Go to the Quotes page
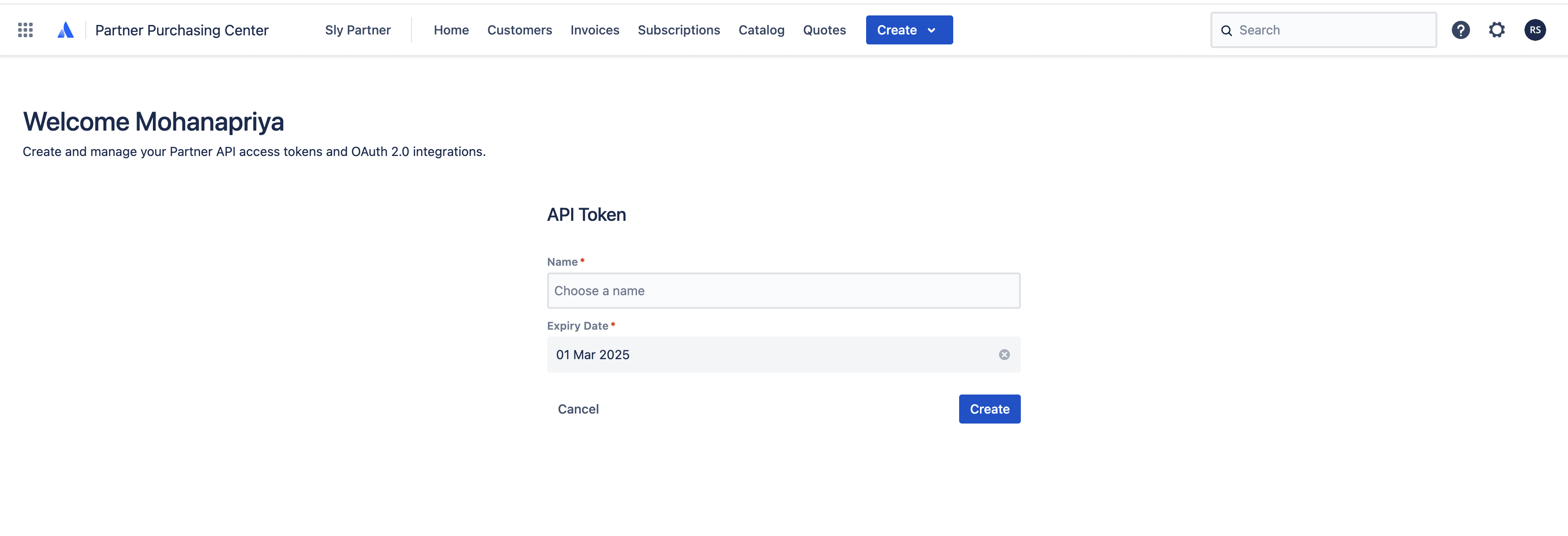Viewport: 1568px width, 536px height. [x=823, y=30]
